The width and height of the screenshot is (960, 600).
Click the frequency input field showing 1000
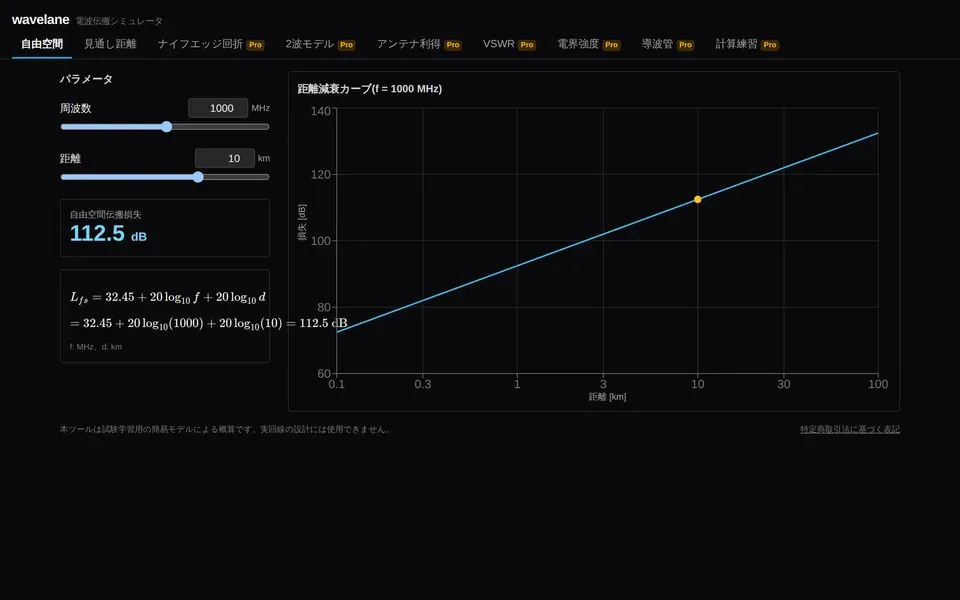coord(218,108)
